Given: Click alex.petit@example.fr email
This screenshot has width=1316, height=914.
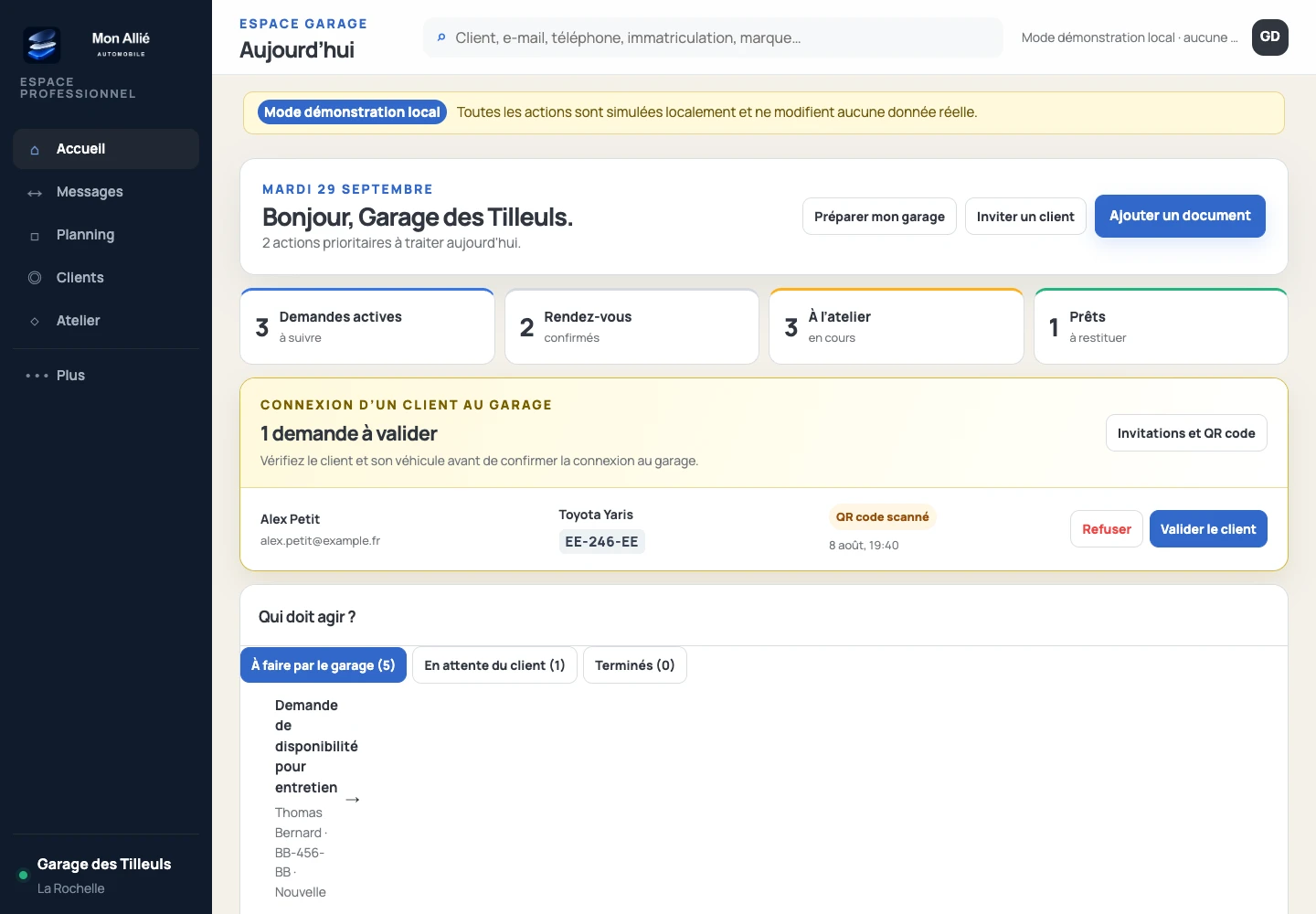Looking at the screenshot, I should [x=320, y=541].
